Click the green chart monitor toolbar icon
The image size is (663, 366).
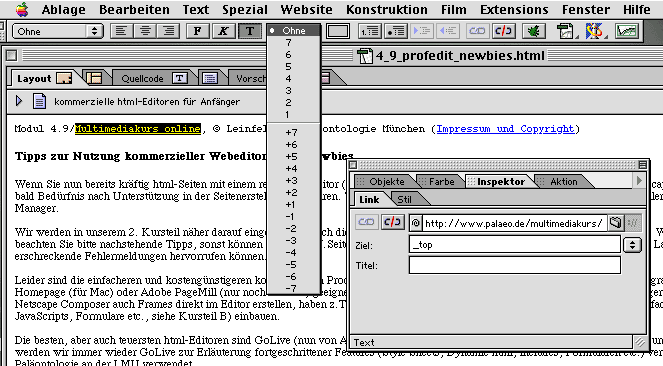pyautogui.click(x=626, y=31)
